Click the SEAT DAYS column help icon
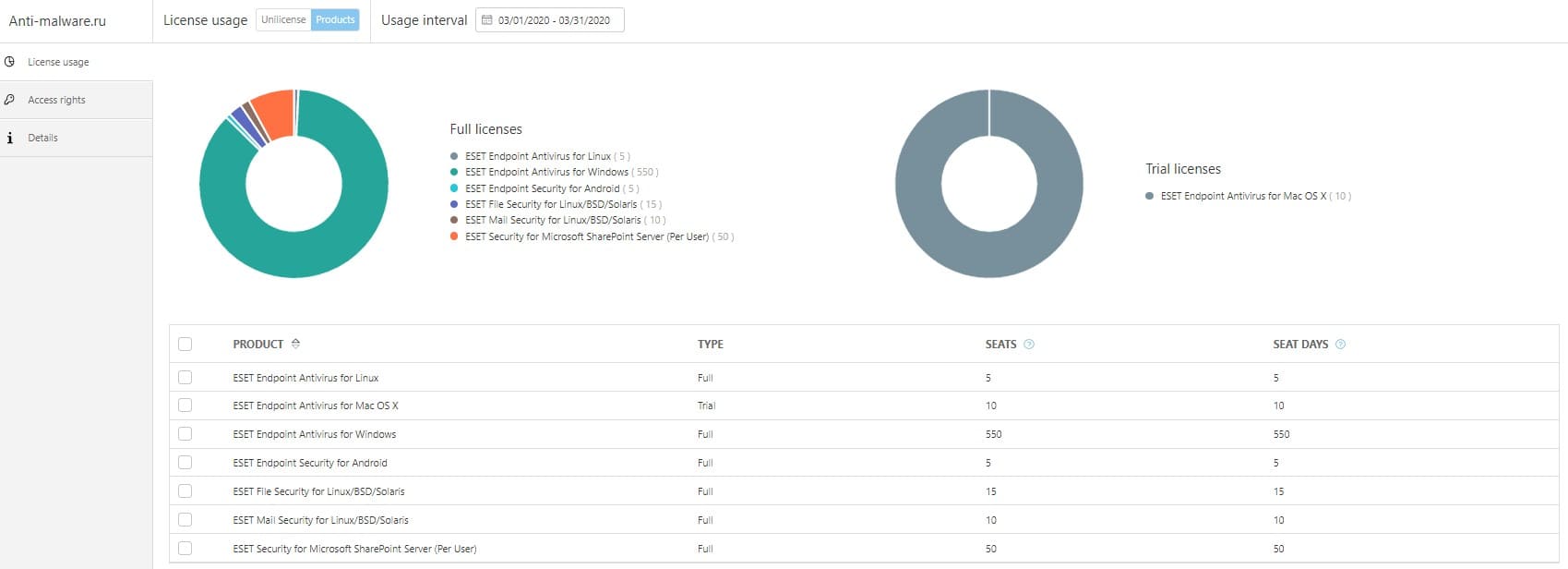Viewport: 1568px width, 569px height. click(1340, 345)
